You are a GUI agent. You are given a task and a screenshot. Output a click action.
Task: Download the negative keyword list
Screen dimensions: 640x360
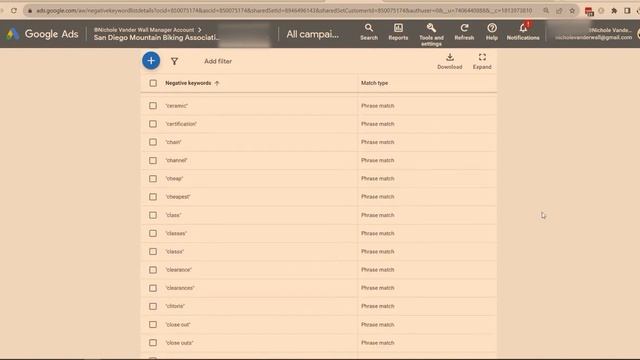[449, 61]
